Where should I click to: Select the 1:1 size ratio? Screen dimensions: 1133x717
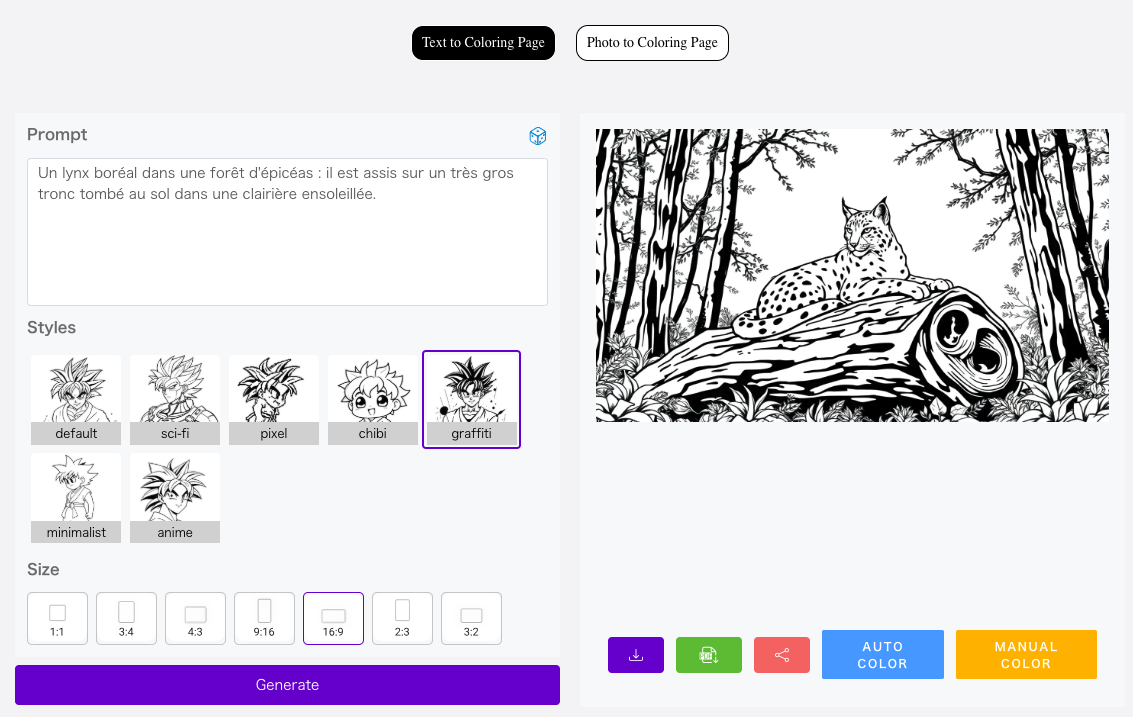[57, 619]
